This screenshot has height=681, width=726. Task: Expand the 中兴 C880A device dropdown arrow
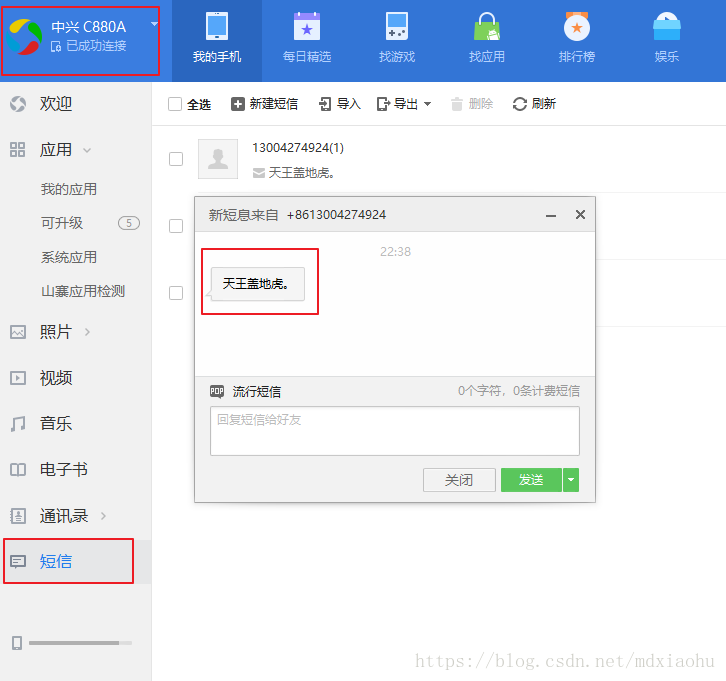pos(154,24)
